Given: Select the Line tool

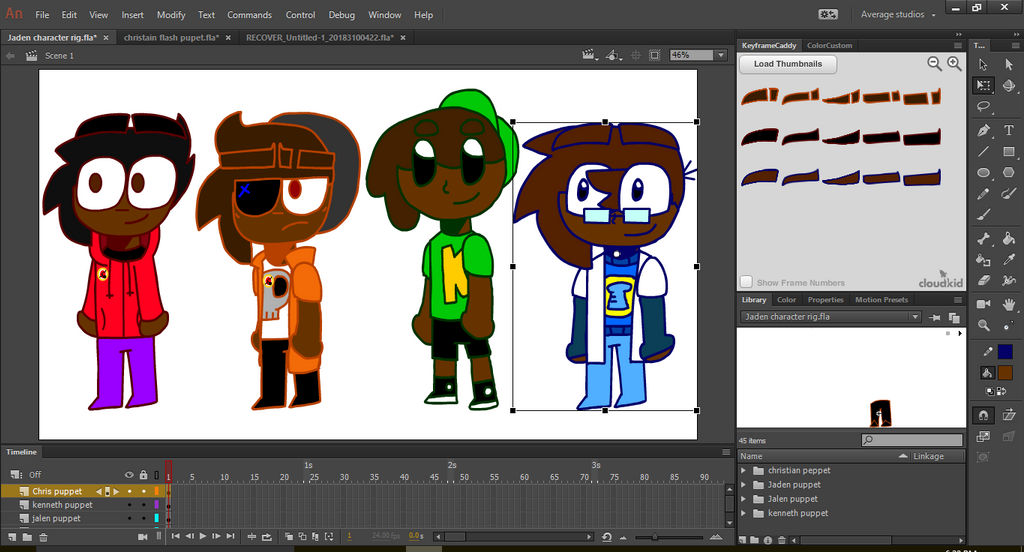Looking at the screenshot, I should coord(983,152).
